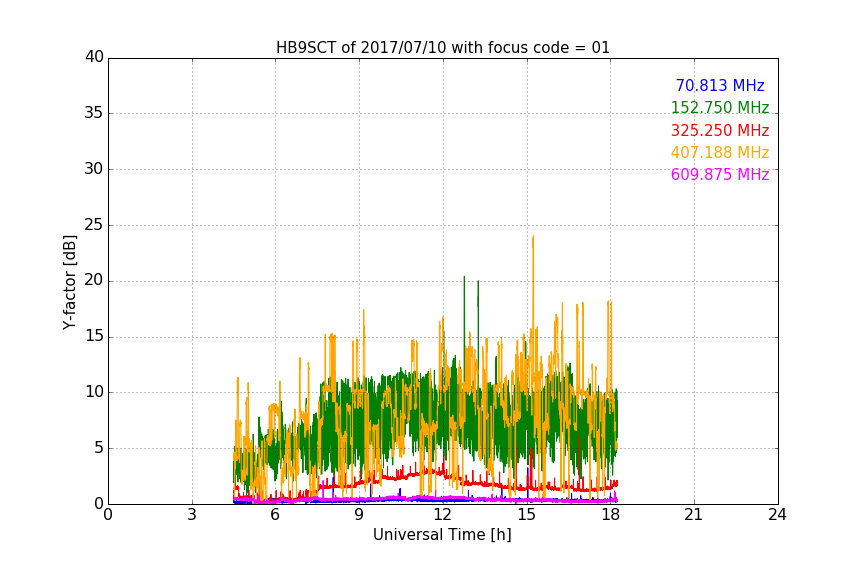Select the 70.813 MHz legend label

pos(720,85)
